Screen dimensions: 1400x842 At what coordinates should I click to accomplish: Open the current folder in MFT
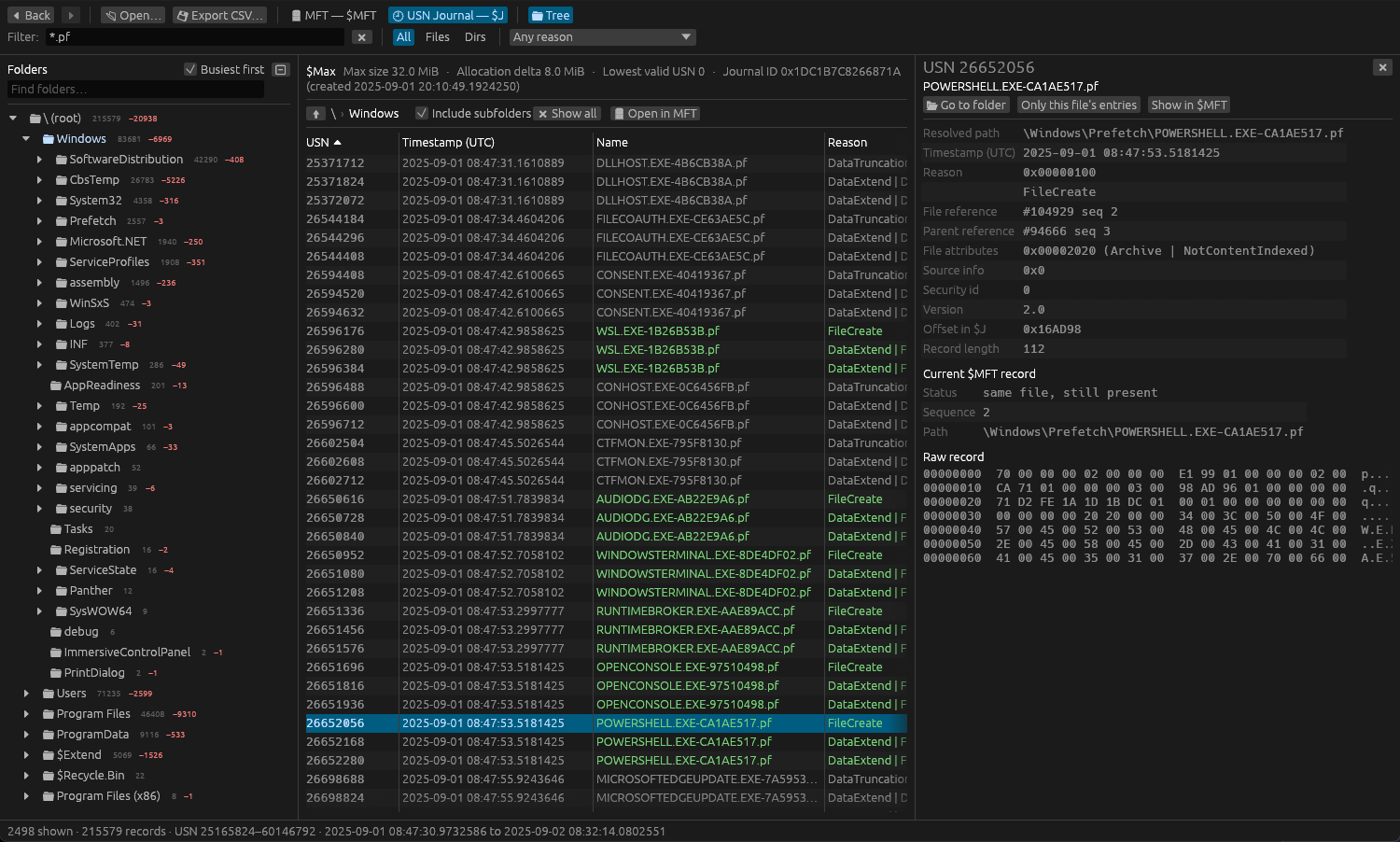(655, 114)
